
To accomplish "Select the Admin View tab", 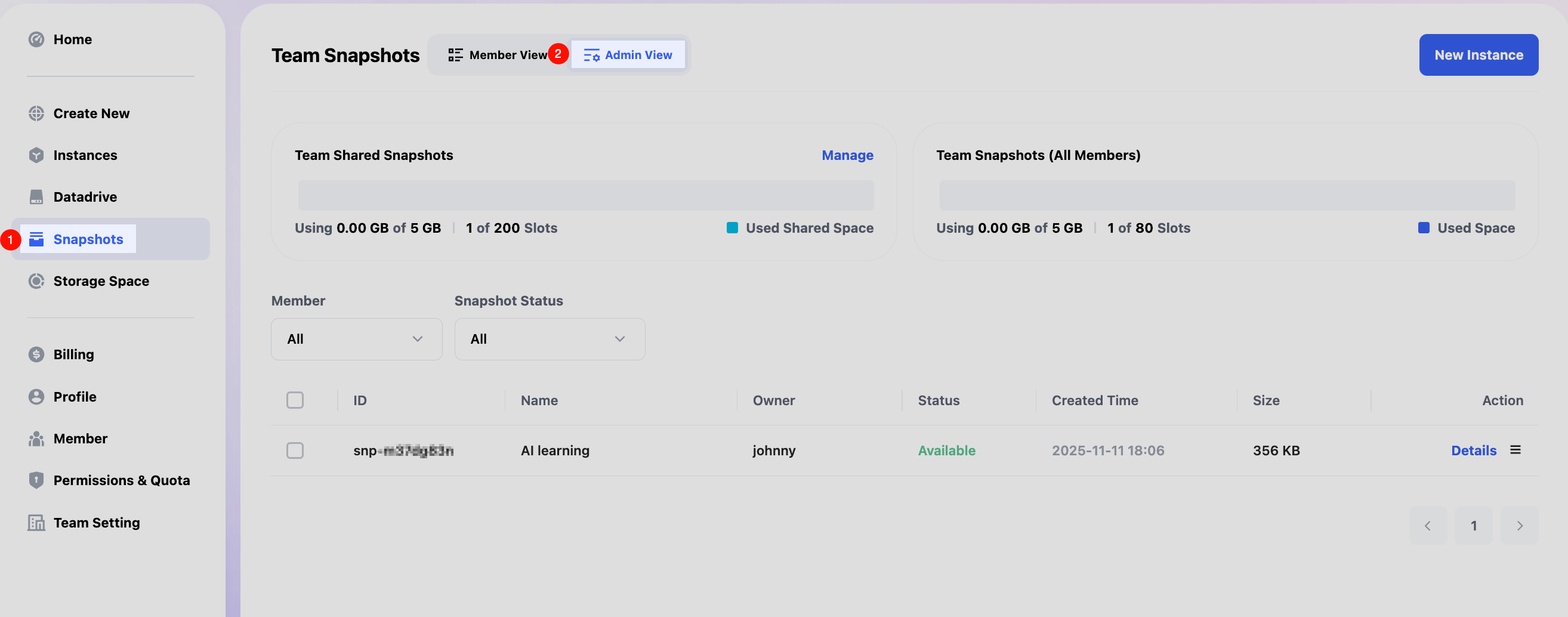I will (x=628, y=55).
